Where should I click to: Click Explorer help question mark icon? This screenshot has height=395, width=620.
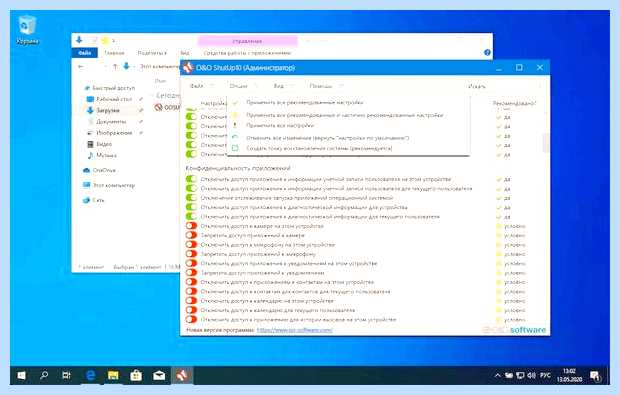487,53
